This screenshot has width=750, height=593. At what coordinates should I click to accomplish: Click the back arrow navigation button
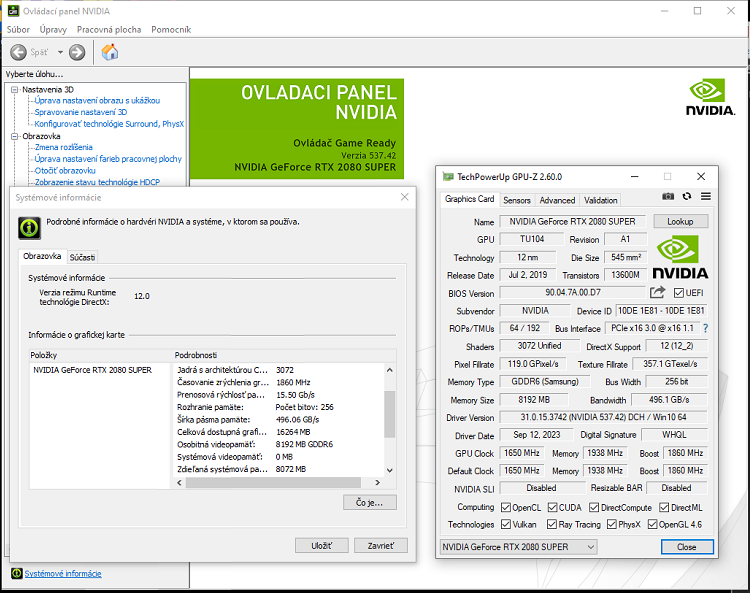19,52
